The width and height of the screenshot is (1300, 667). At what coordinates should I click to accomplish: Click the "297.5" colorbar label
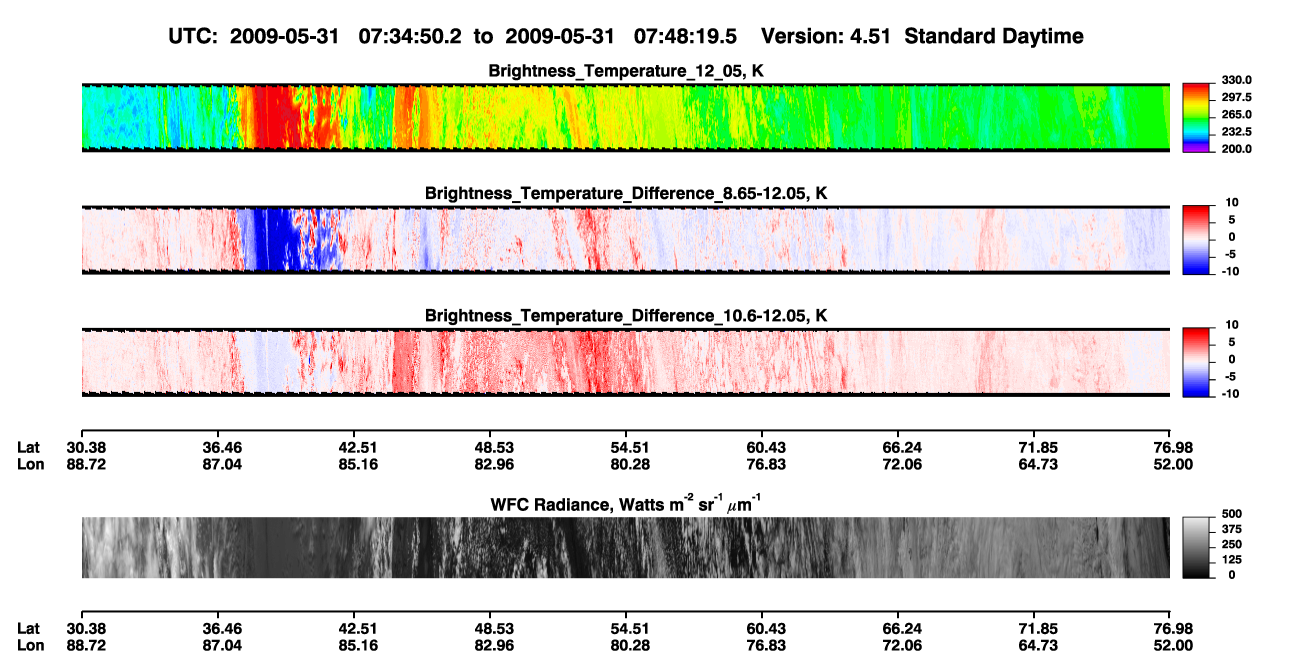pos(1237,97)
